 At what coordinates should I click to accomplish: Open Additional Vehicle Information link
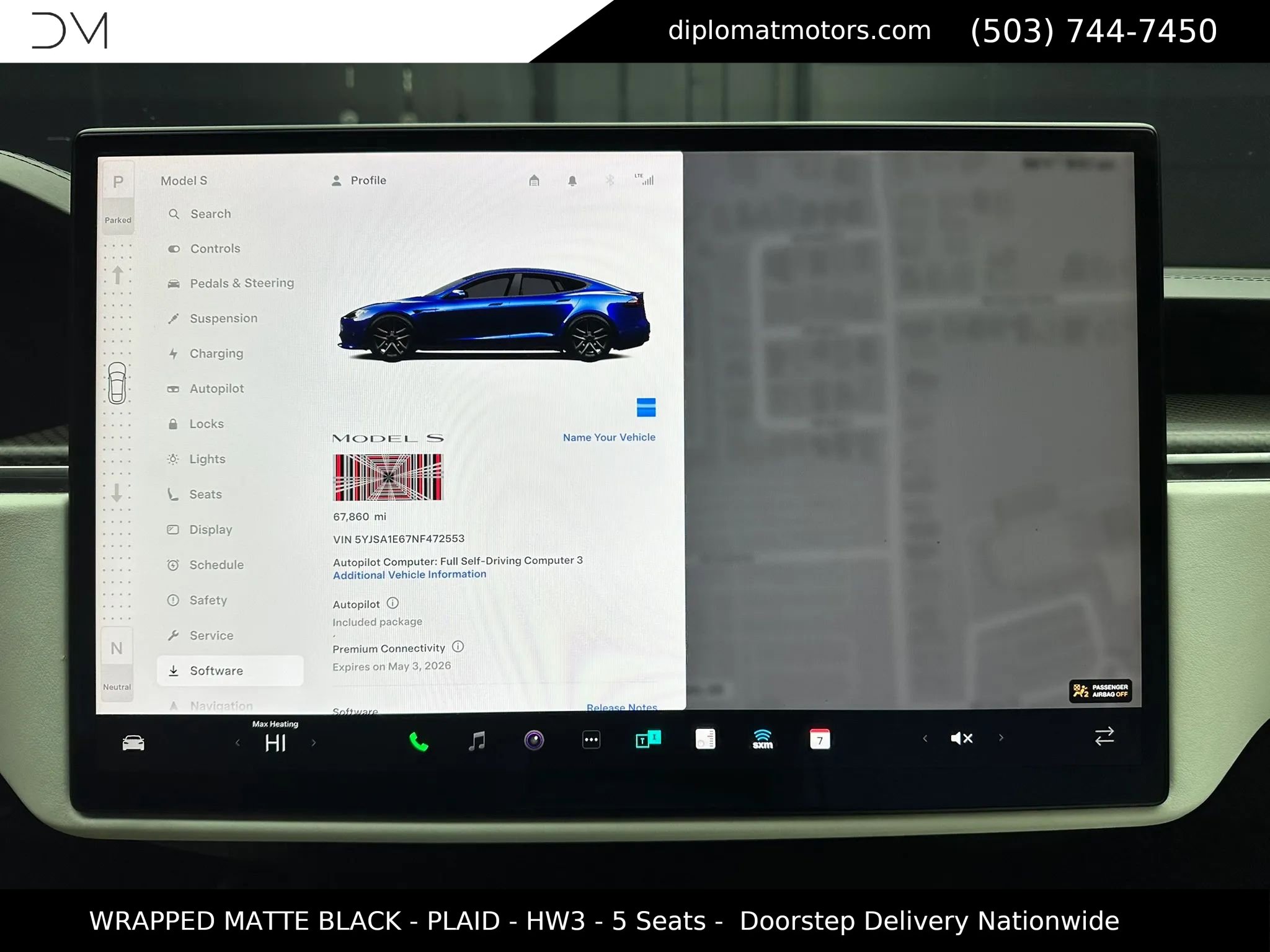tap(409, 575)
